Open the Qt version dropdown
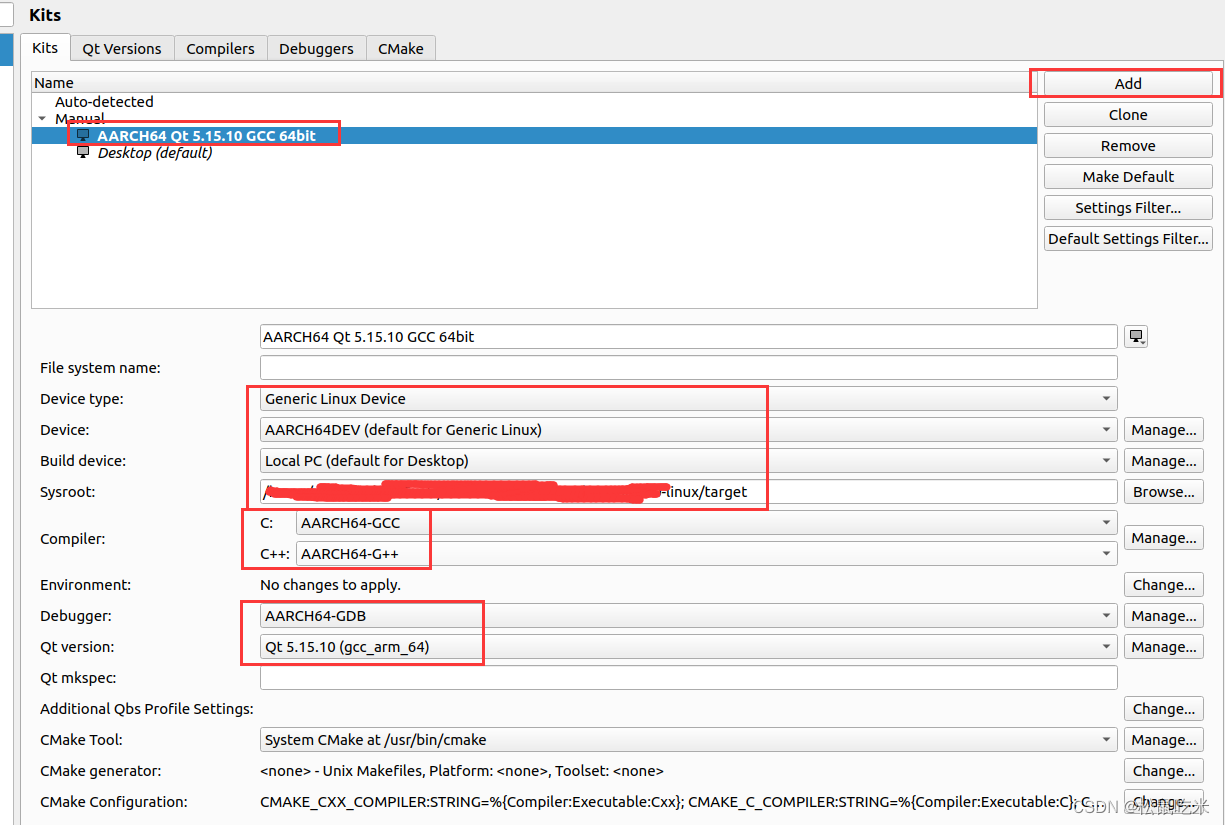The width and height of the screenshot is (1225, 825). coord(1105,646)
